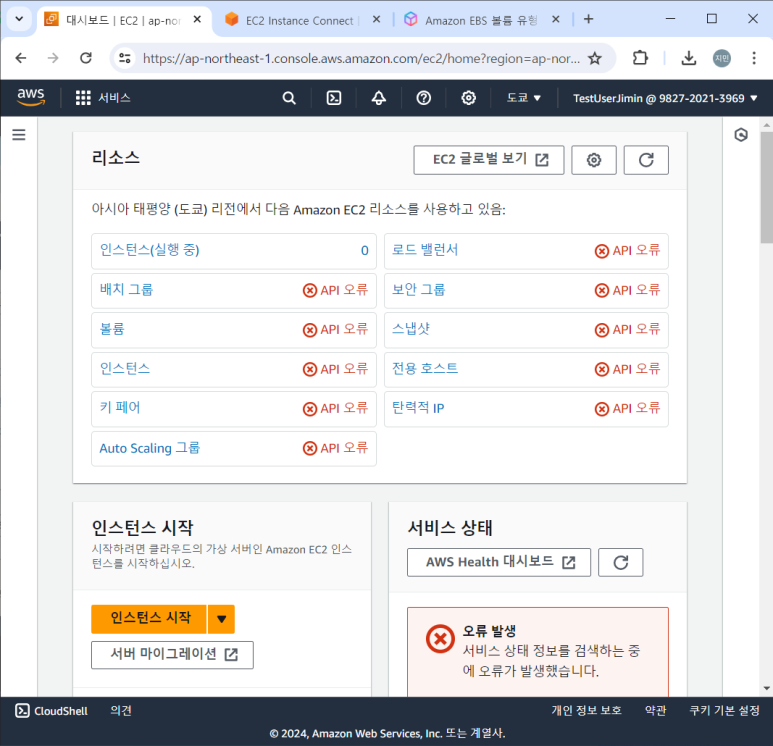Open the 개인 정보 보호 footer link
Image resolution: width=773 pixels, height=746 pixels.
click(x=586, y=710)
